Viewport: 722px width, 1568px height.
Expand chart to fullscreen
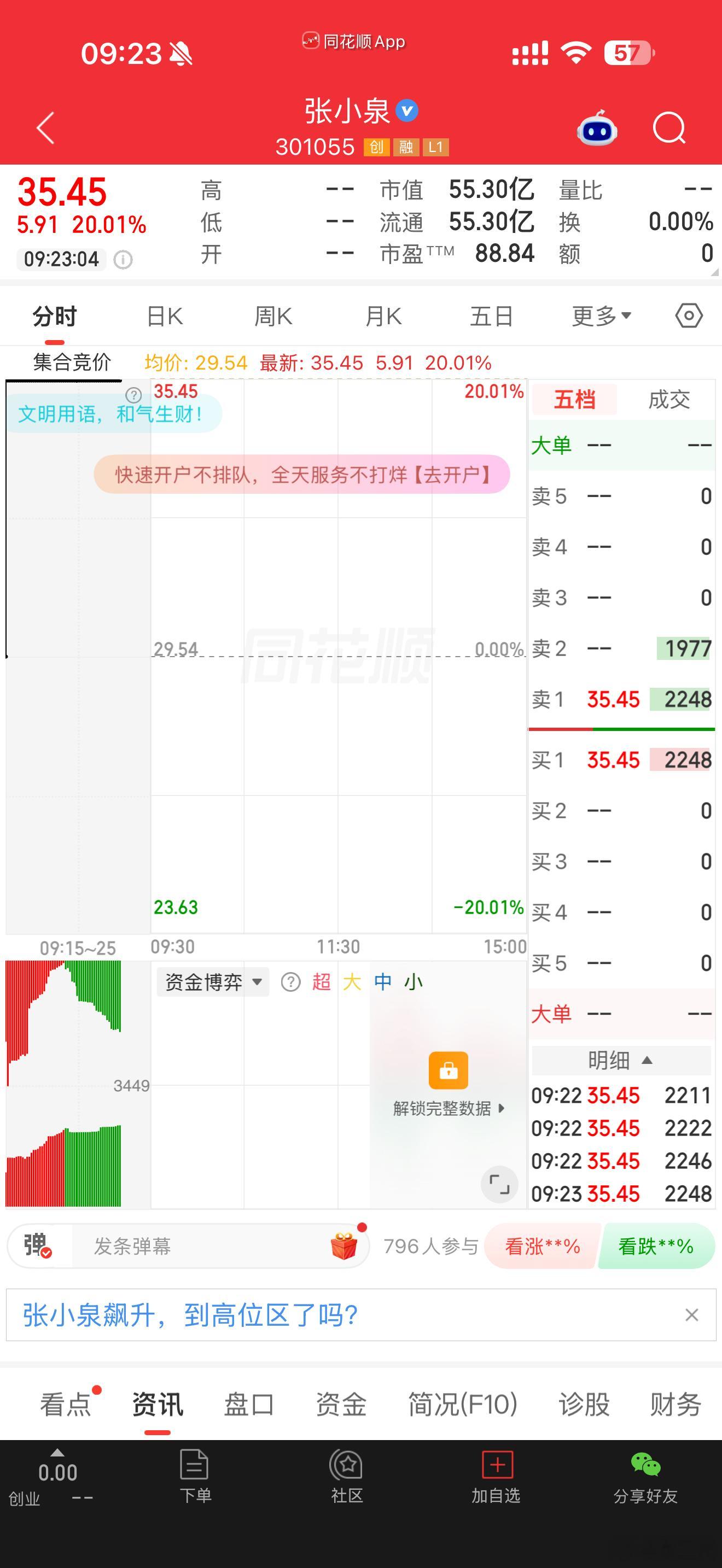click(x=499, y=1185)
